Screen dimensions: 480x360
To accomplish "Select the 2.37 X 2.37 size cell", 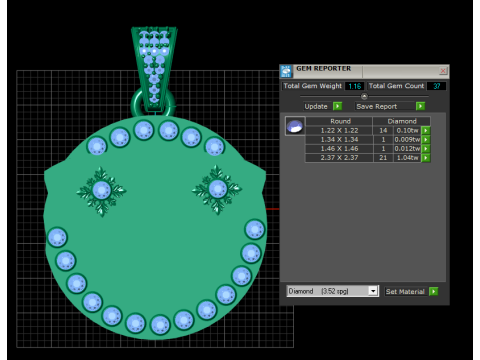I will tap(339, 157).
